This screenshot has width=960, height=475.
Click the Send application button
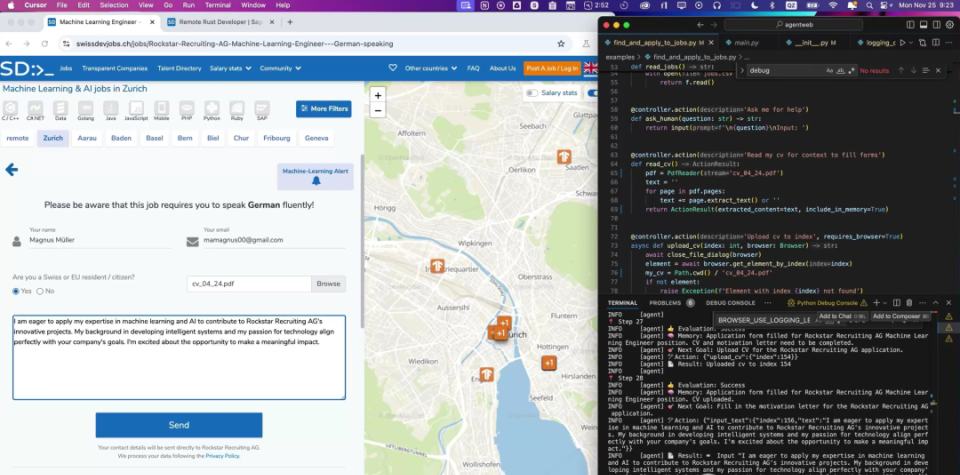coord(179,425)
